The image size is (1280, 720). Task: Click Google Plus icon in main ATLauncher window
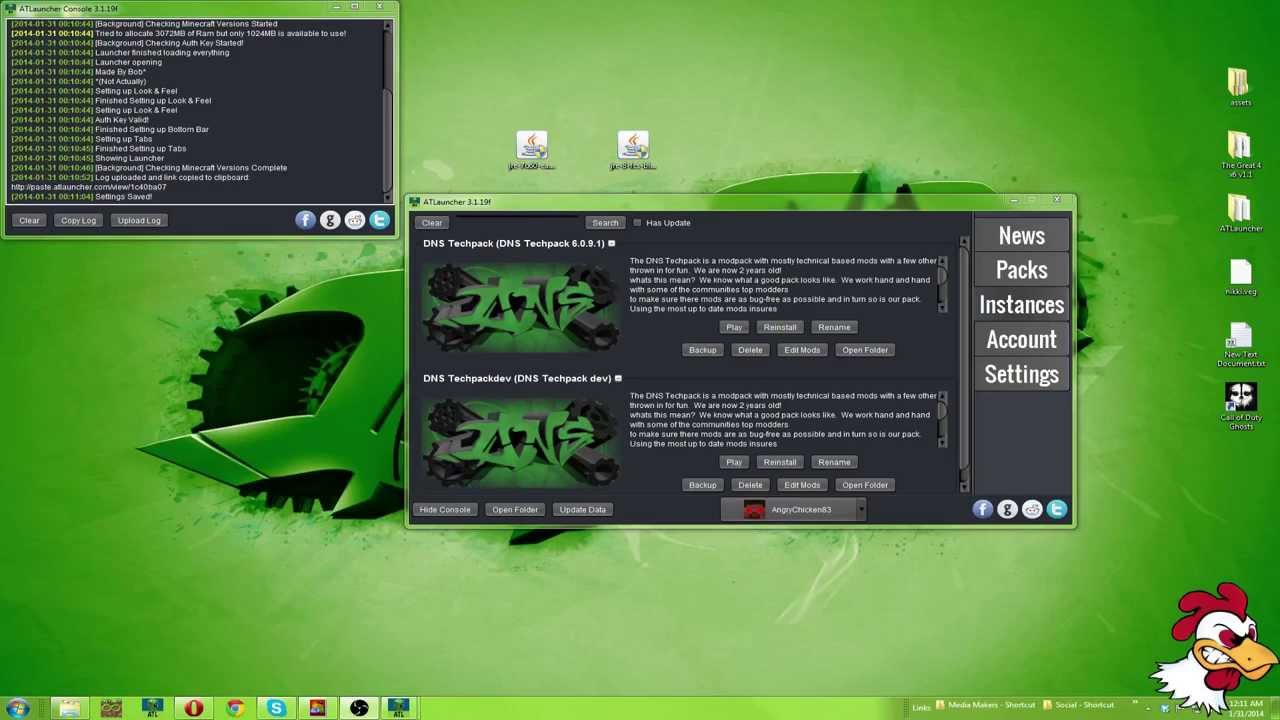(x=1007, y=510)
